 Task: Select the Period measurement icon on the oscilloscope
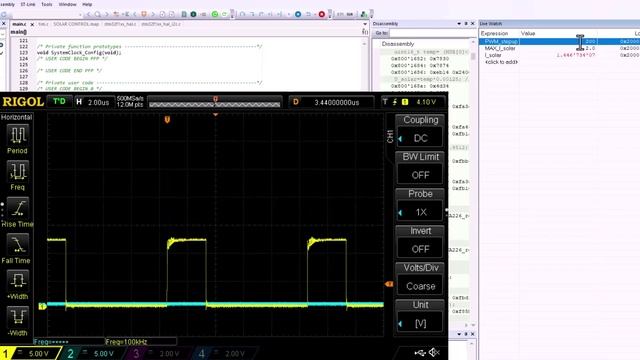[x=18, y=135]
